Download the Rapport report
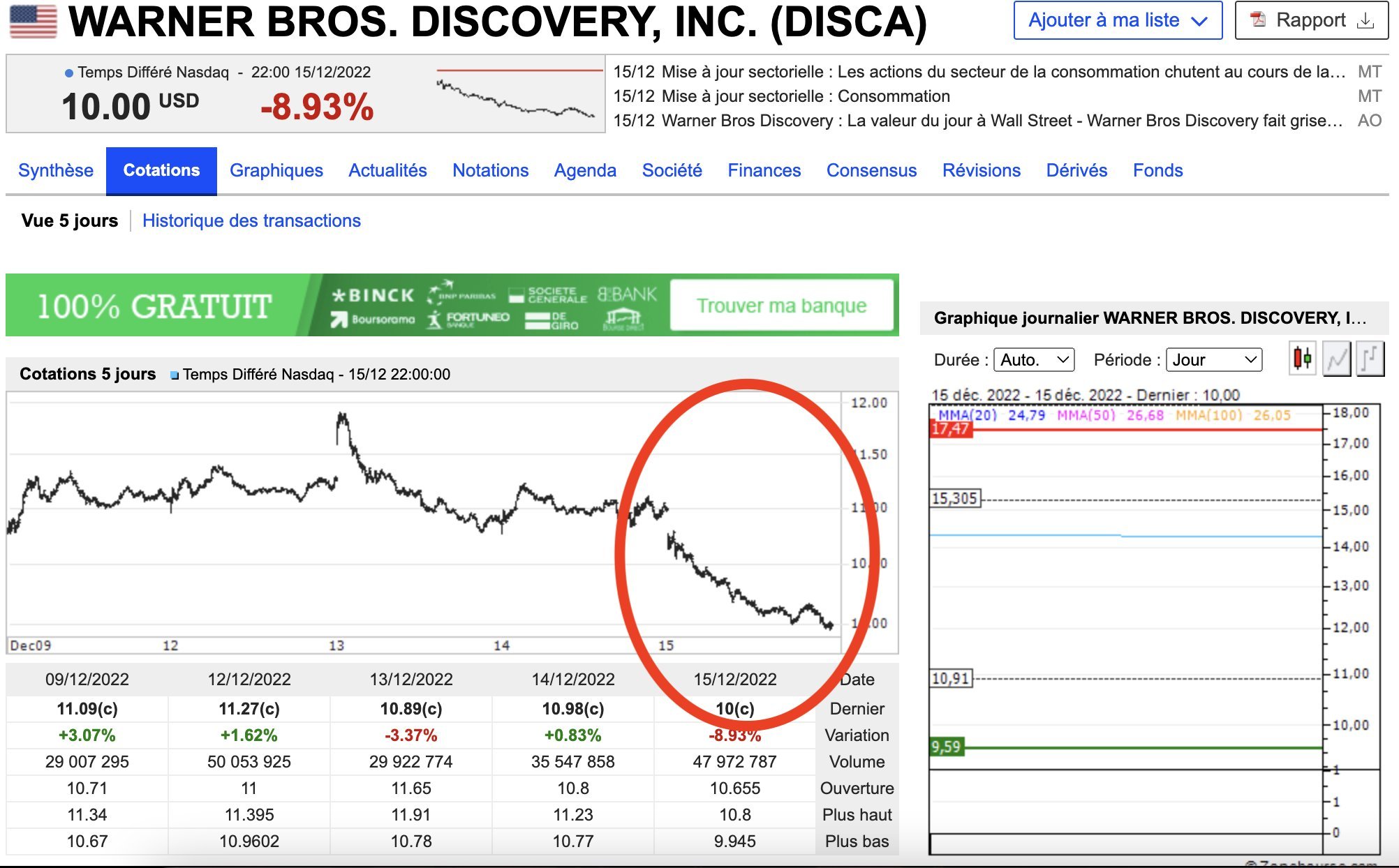1399x868 pixels. (1312, 20)
